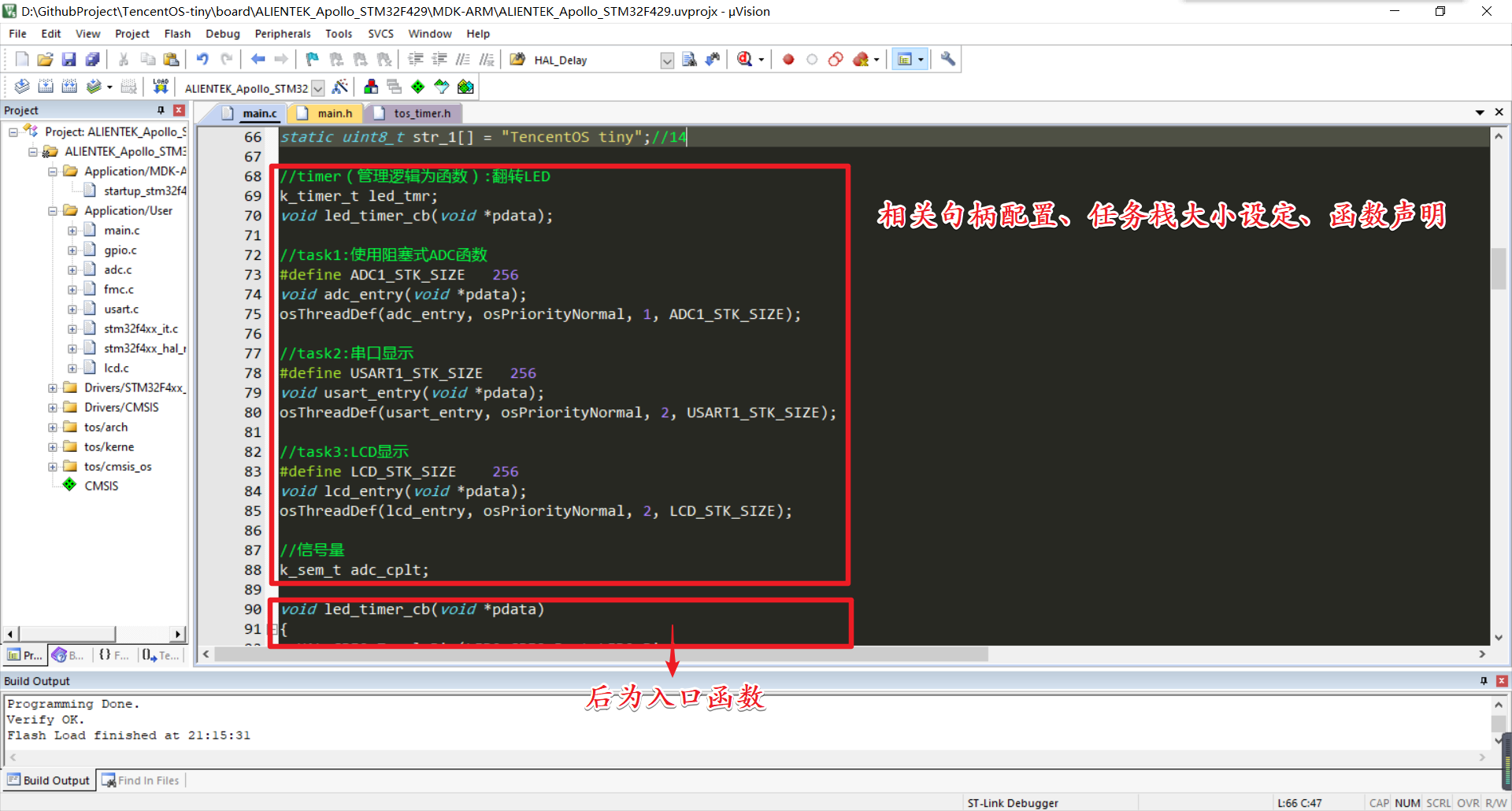Insert a breakpoint with the red dot icon

pyautogui.click(x=788, y=59)
